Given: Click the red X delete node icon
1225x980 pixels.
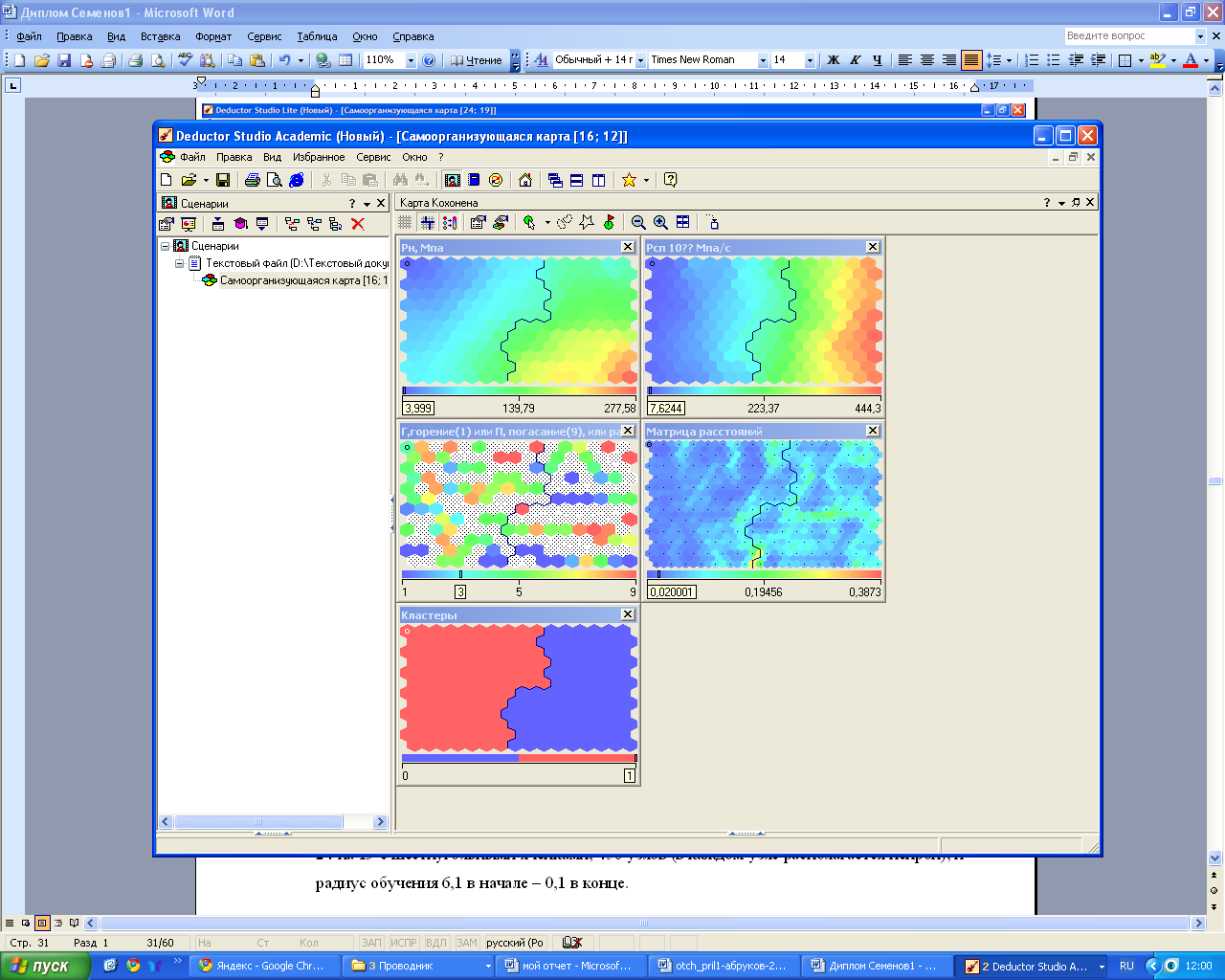Looking at the screenshot, I should [x=358, y=224].
